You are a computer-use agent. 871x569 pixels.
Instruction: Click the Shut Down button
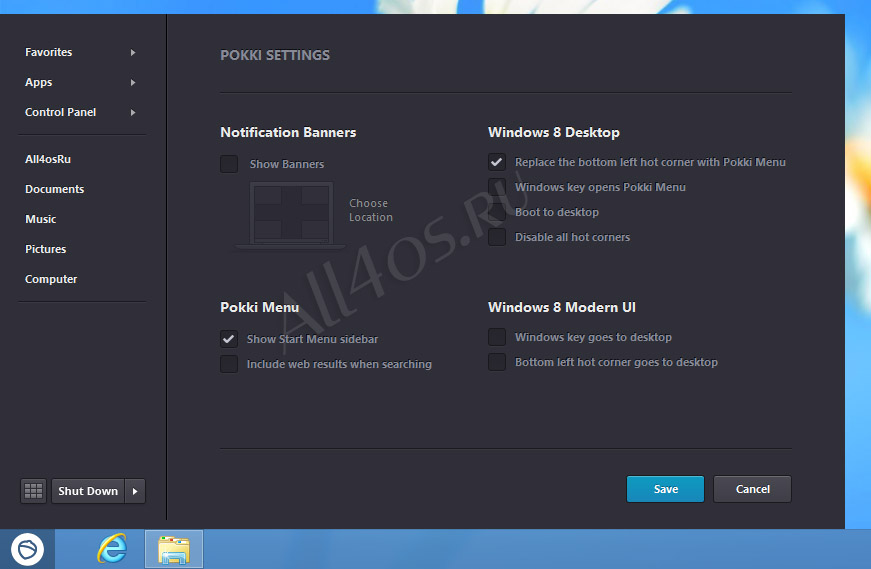point(88,491)
